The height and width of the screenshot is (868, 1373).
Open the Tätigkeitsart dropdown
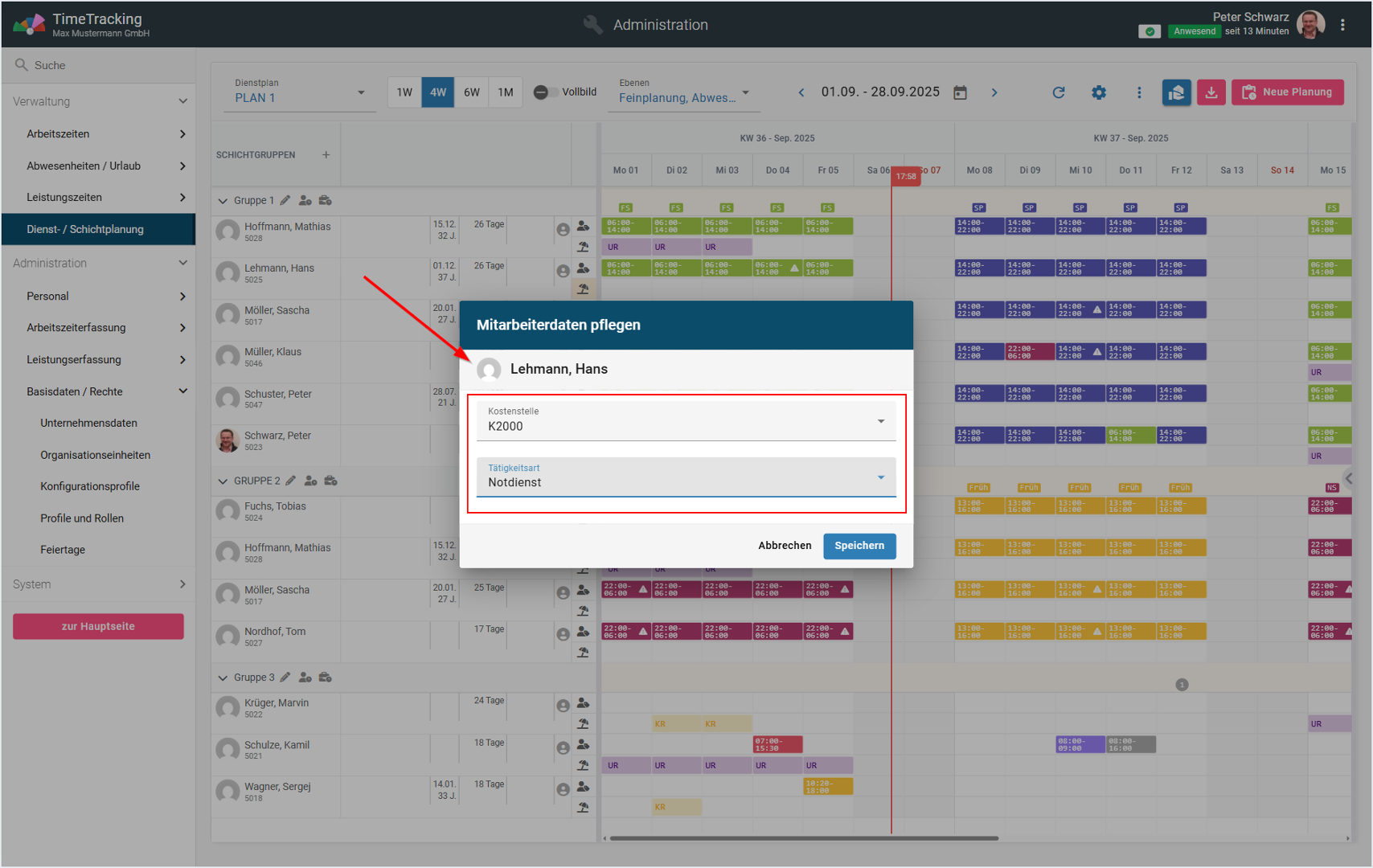686,477
